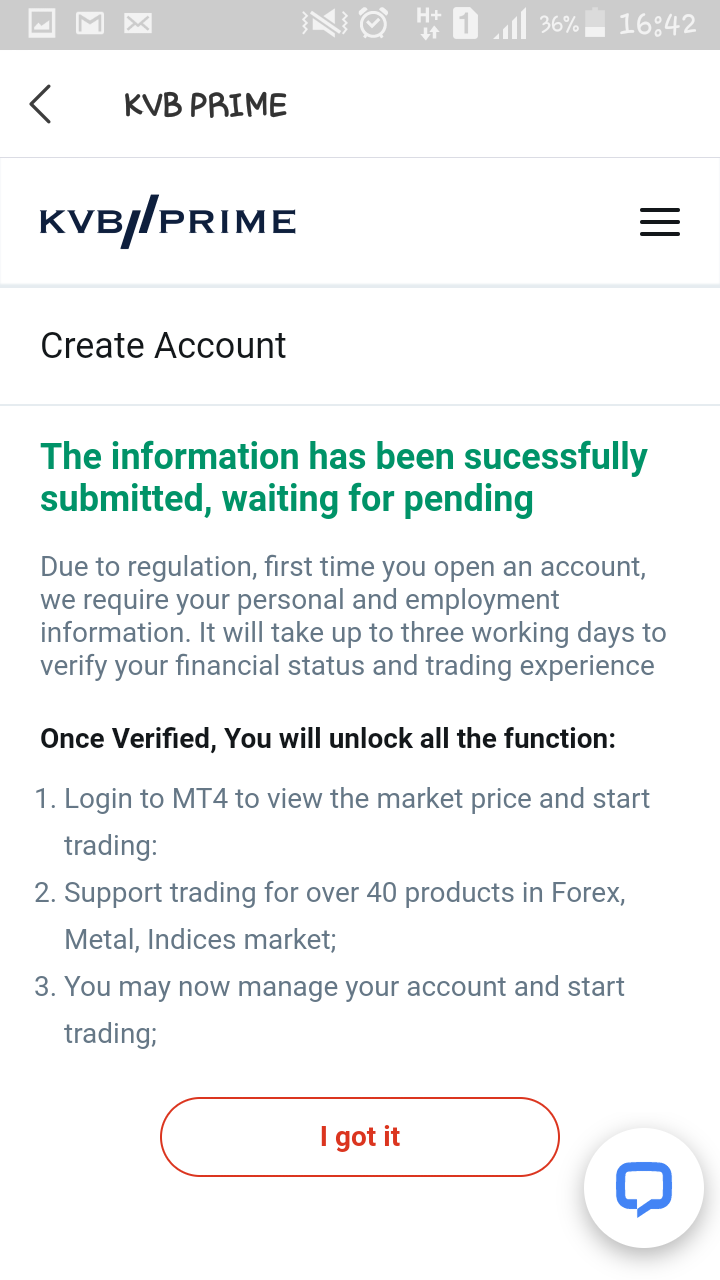Tap the back arrow icon
Screen dimensions: 720x1280
tap(40, 104)
